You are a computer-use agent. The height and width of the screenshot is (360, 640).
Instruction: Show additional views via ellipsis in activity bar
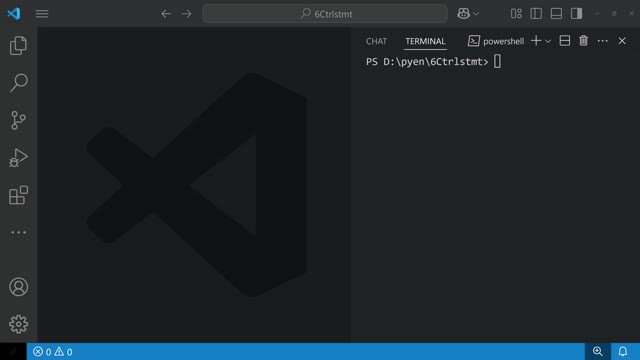tap(18, 232)
